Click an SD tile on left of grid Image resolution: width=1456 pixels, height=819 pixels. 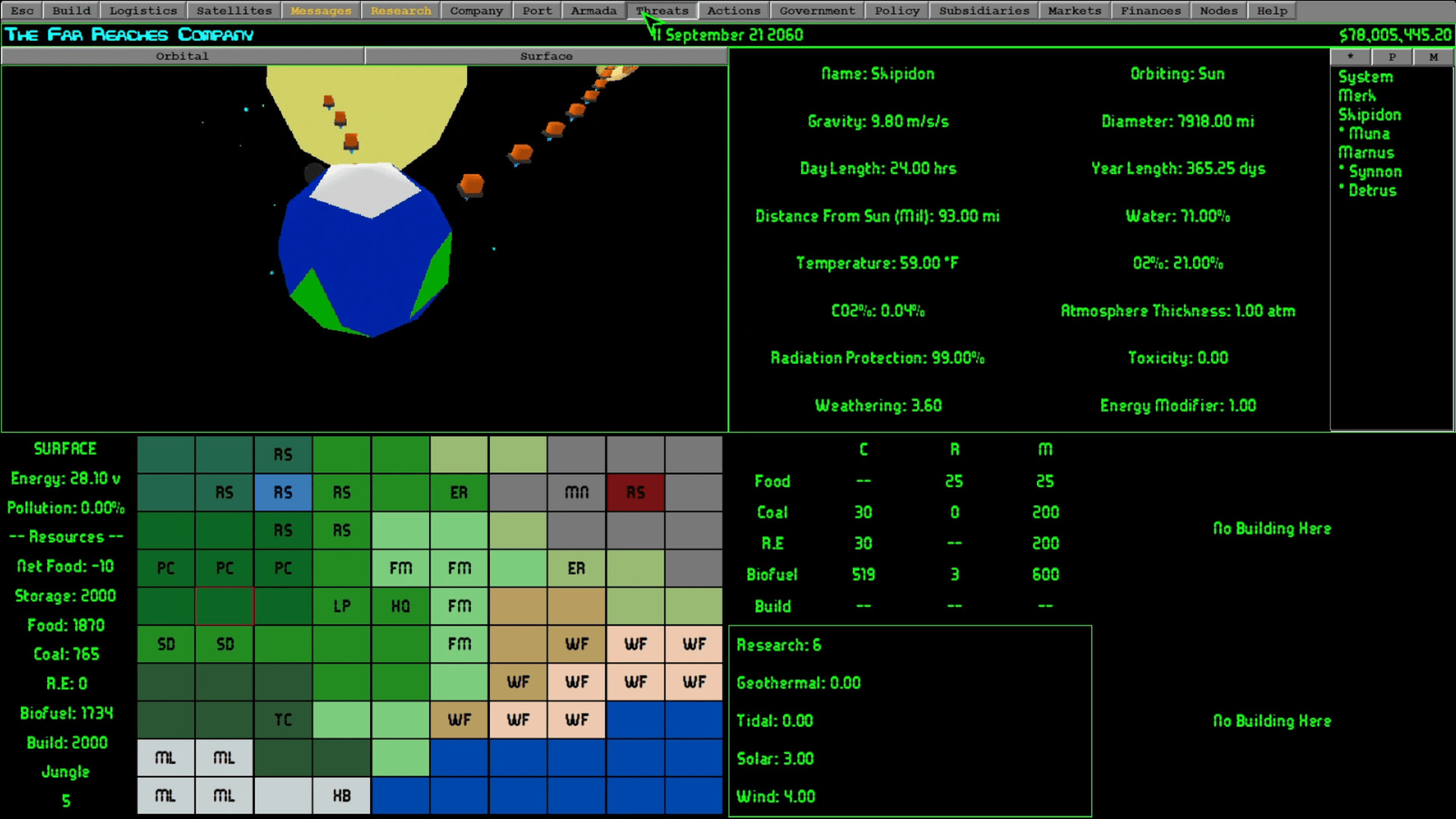click(x=165, y=644)
